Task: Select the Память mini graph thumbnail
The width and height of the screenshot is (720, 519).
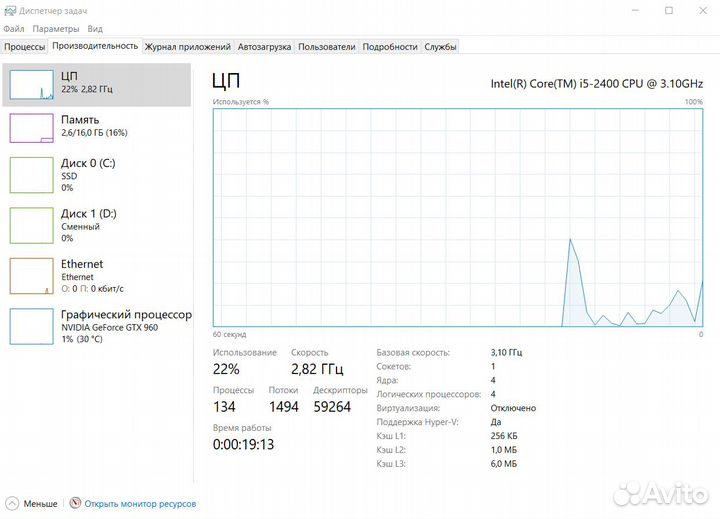Action: coord(32,128)
